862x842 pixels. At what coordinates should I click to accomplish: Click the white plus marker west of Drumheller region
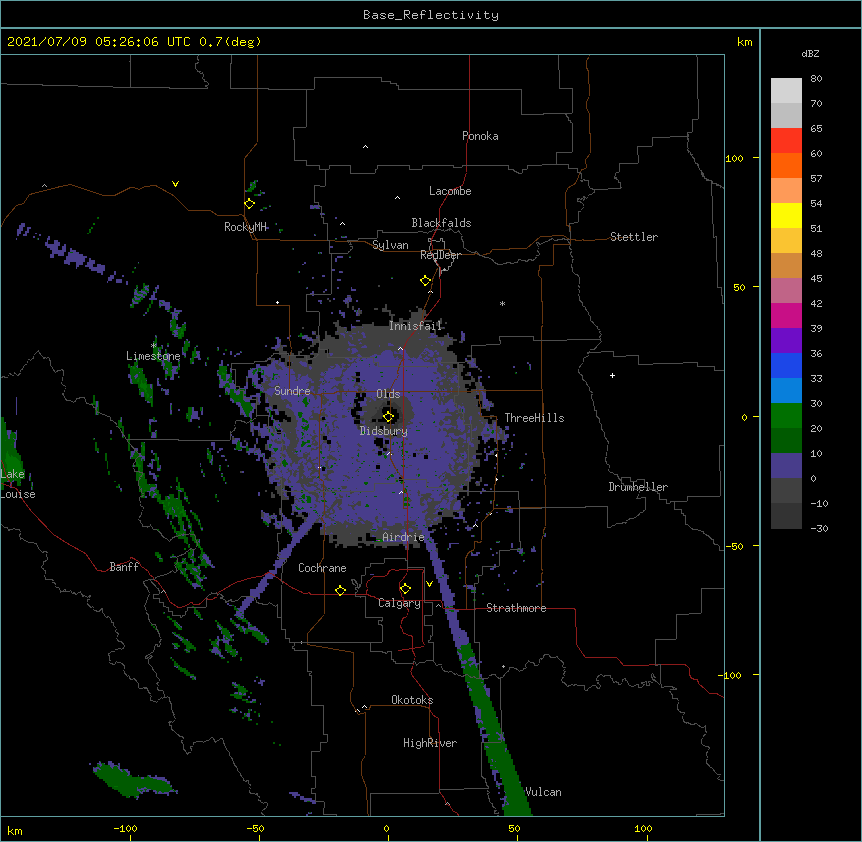612,375
